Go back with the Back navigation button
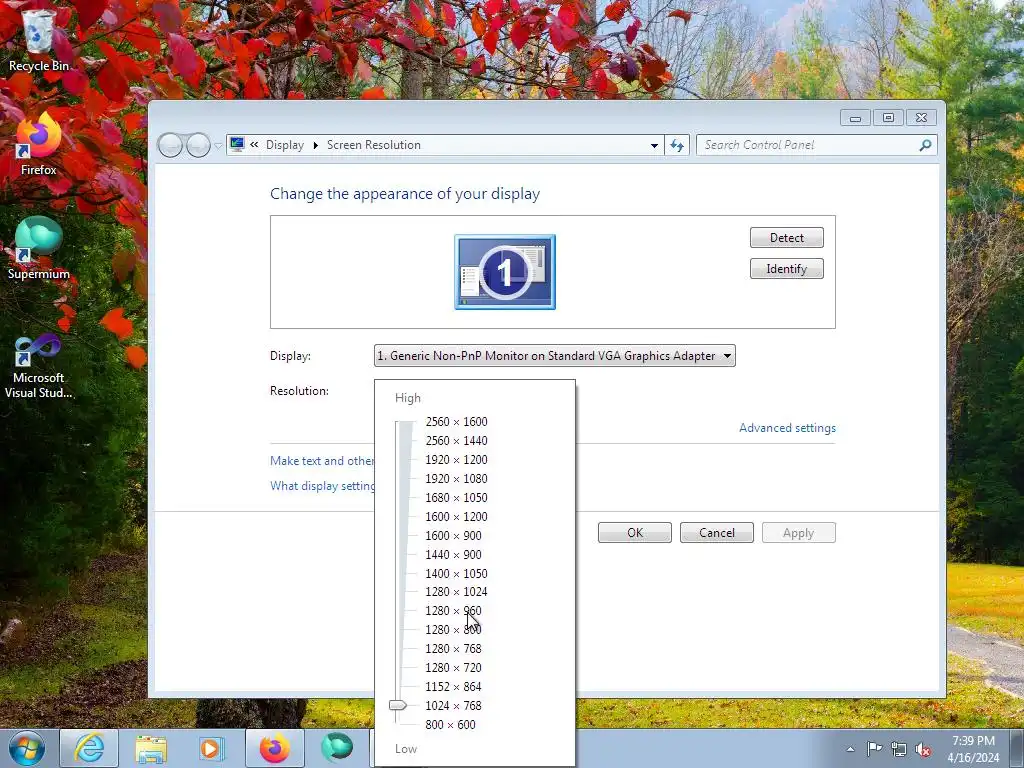 [x=170, y=145]
